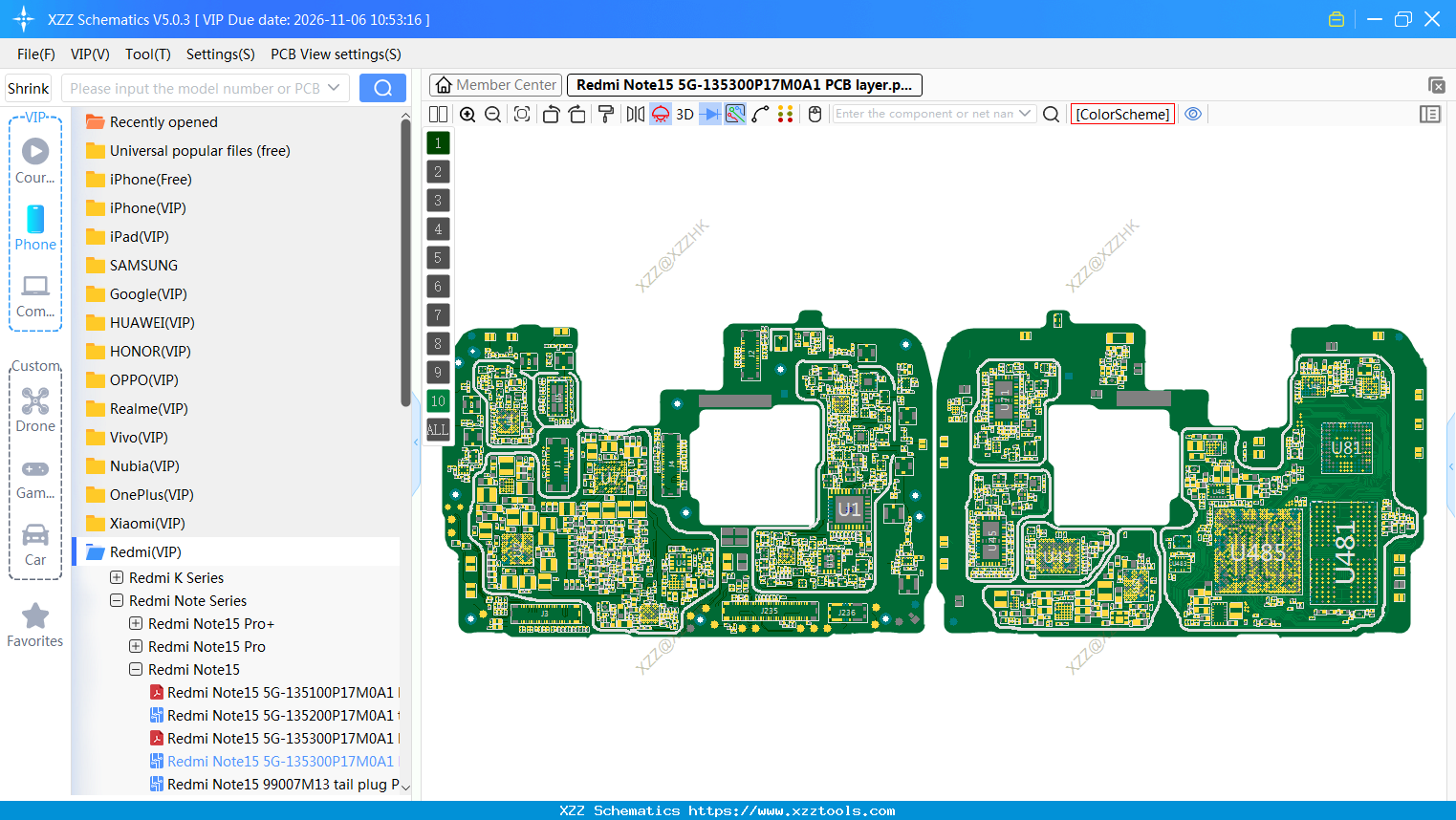Open the split-screen view icon
1456x820 pixels.
pos(438,114)
